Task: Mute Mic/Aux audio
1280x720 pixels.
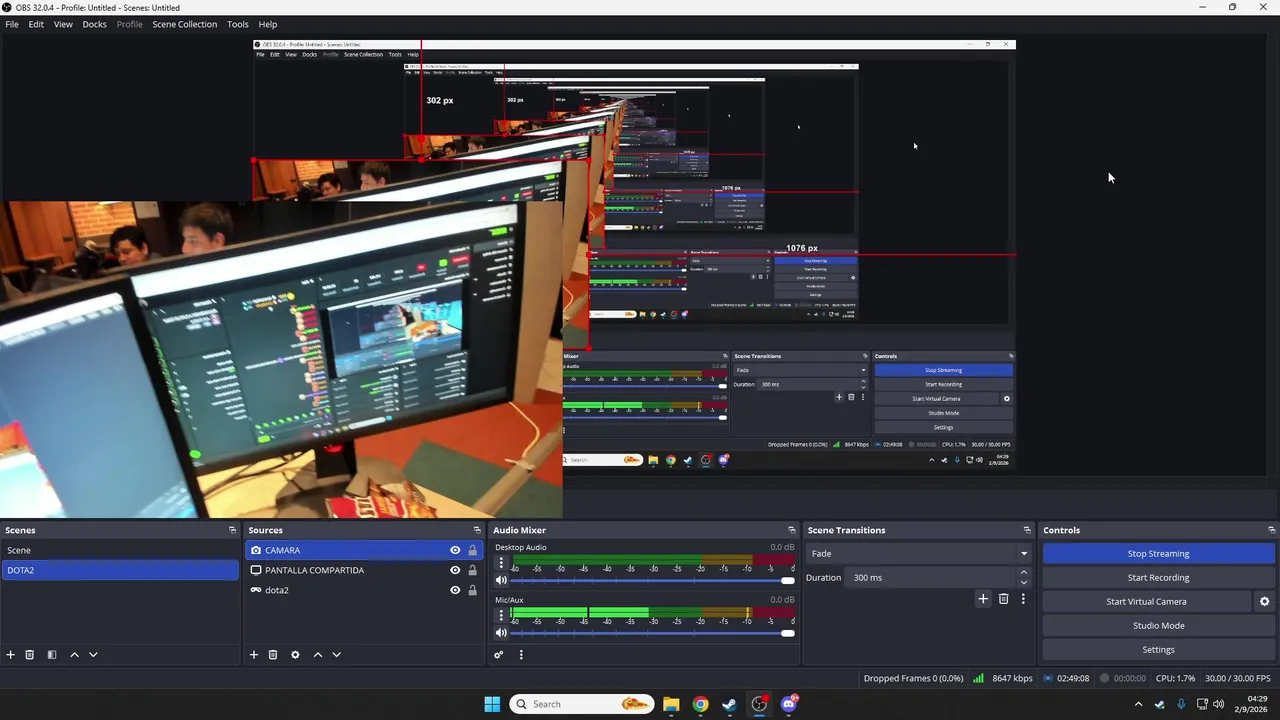Action: 501,633
